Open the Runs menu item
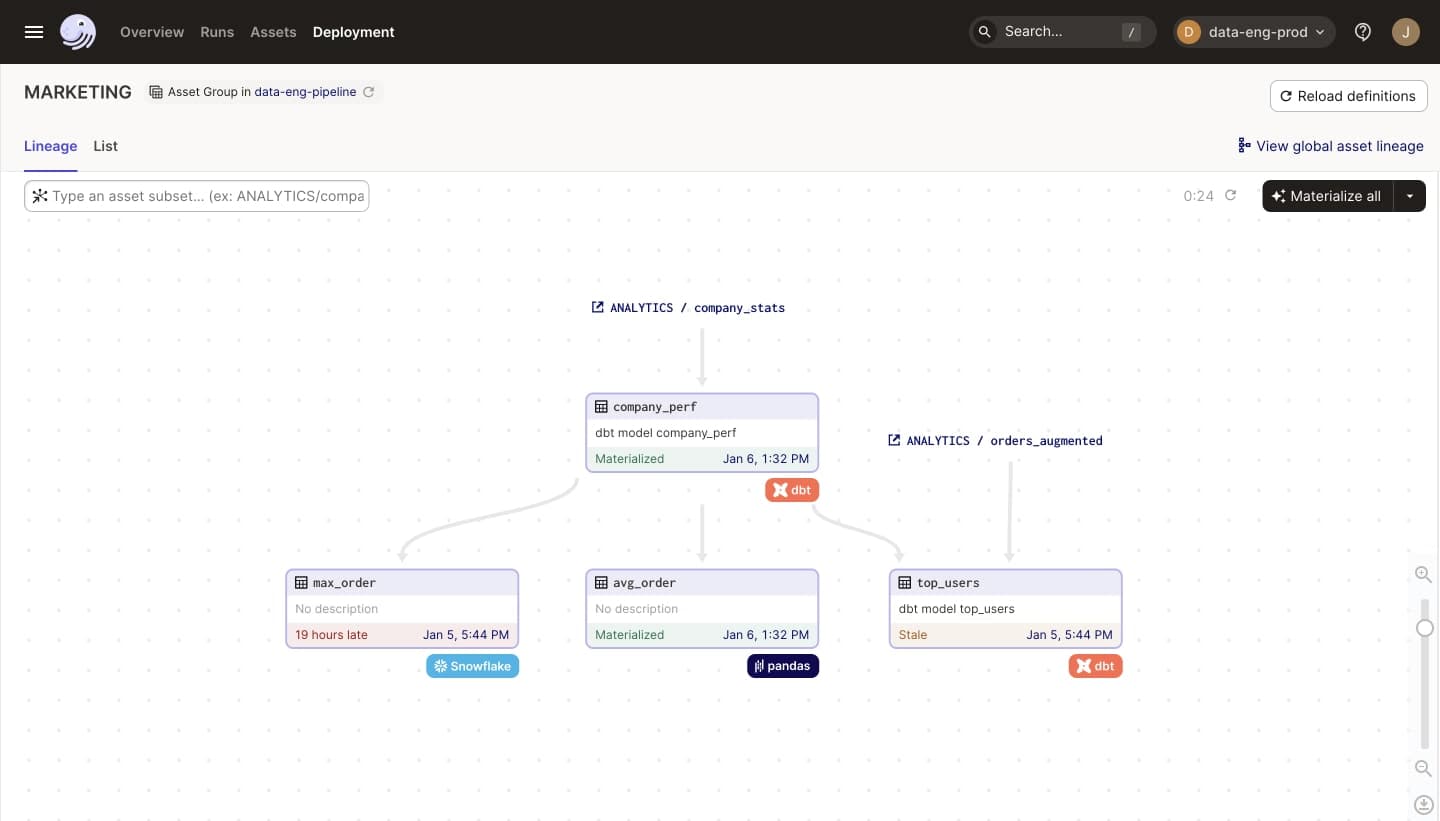The width and height of the screenshot is (1440, 821). point(217,32)
